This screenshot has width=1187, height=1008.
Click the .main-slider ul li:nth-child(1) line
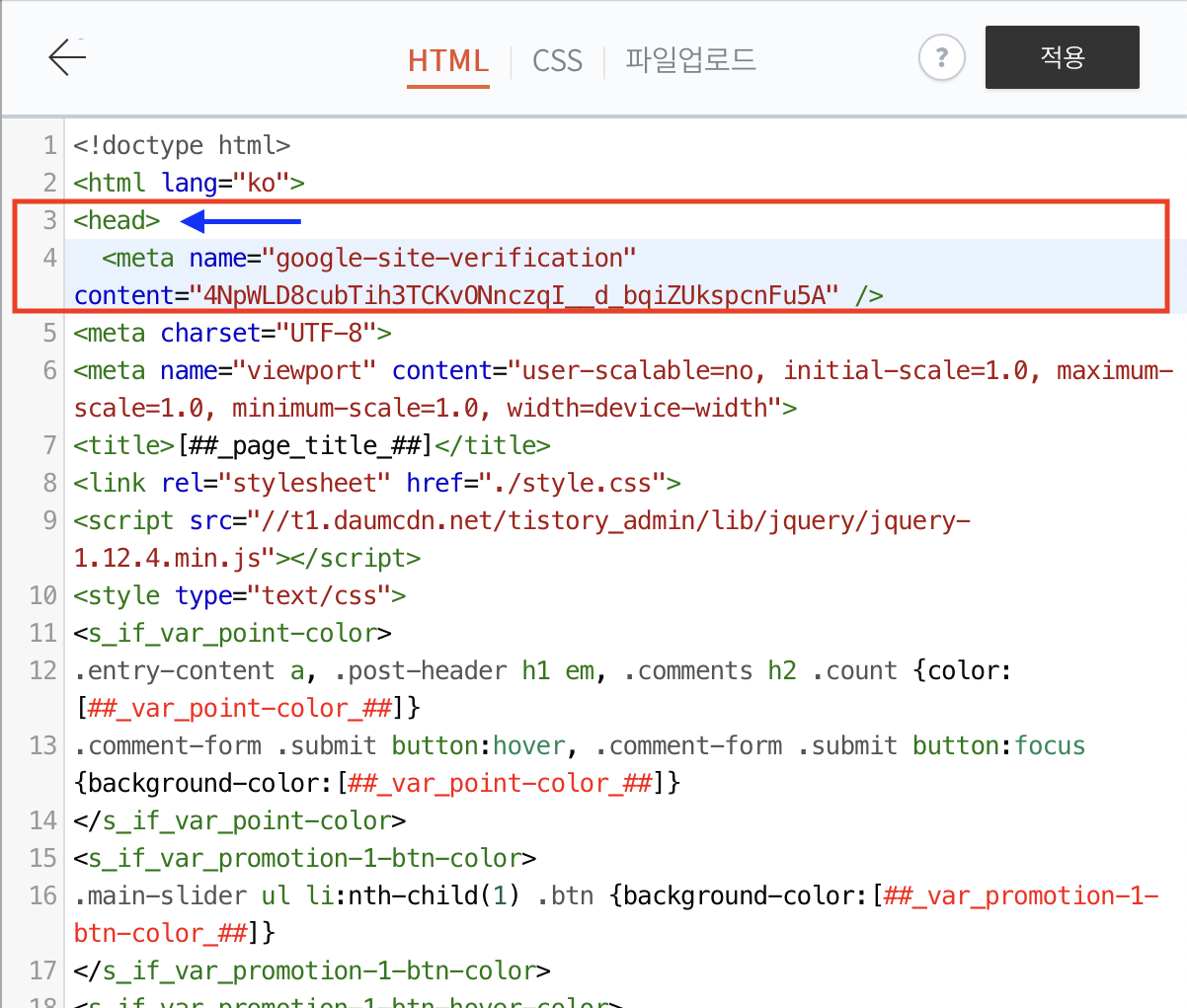616,895
